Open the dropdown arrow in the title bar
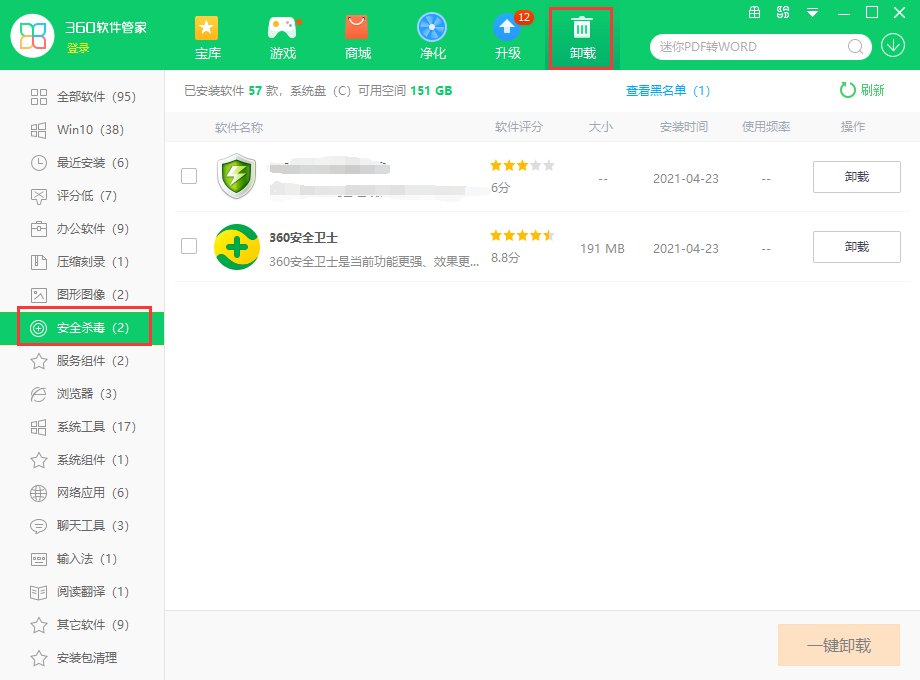The height and width of the screenshot is (680, 920). 812,13
